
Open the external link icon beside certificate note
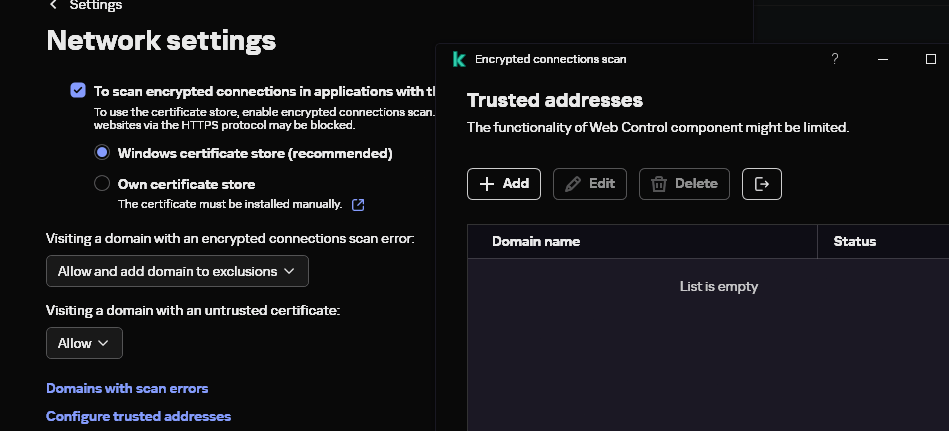(358, 205)
